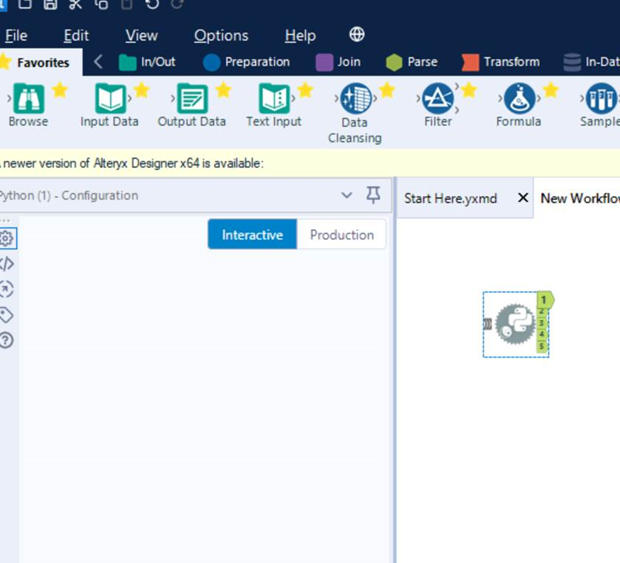Screen dimensions: 620x563
Task: Click the Cut scissors icon
Action: coord(75,4)
